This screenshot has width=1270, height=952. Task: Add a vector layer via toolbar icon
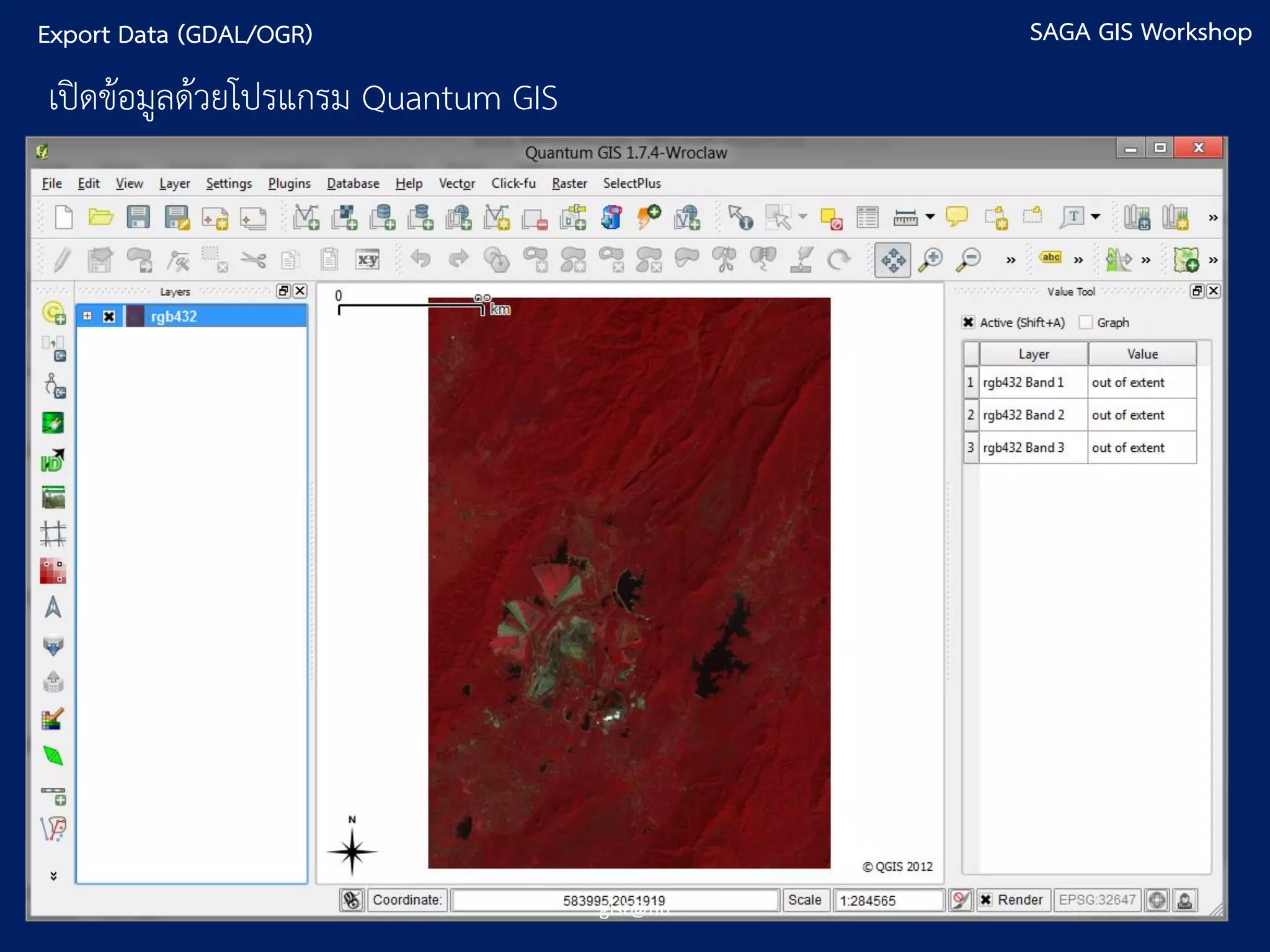pos(306,218)
